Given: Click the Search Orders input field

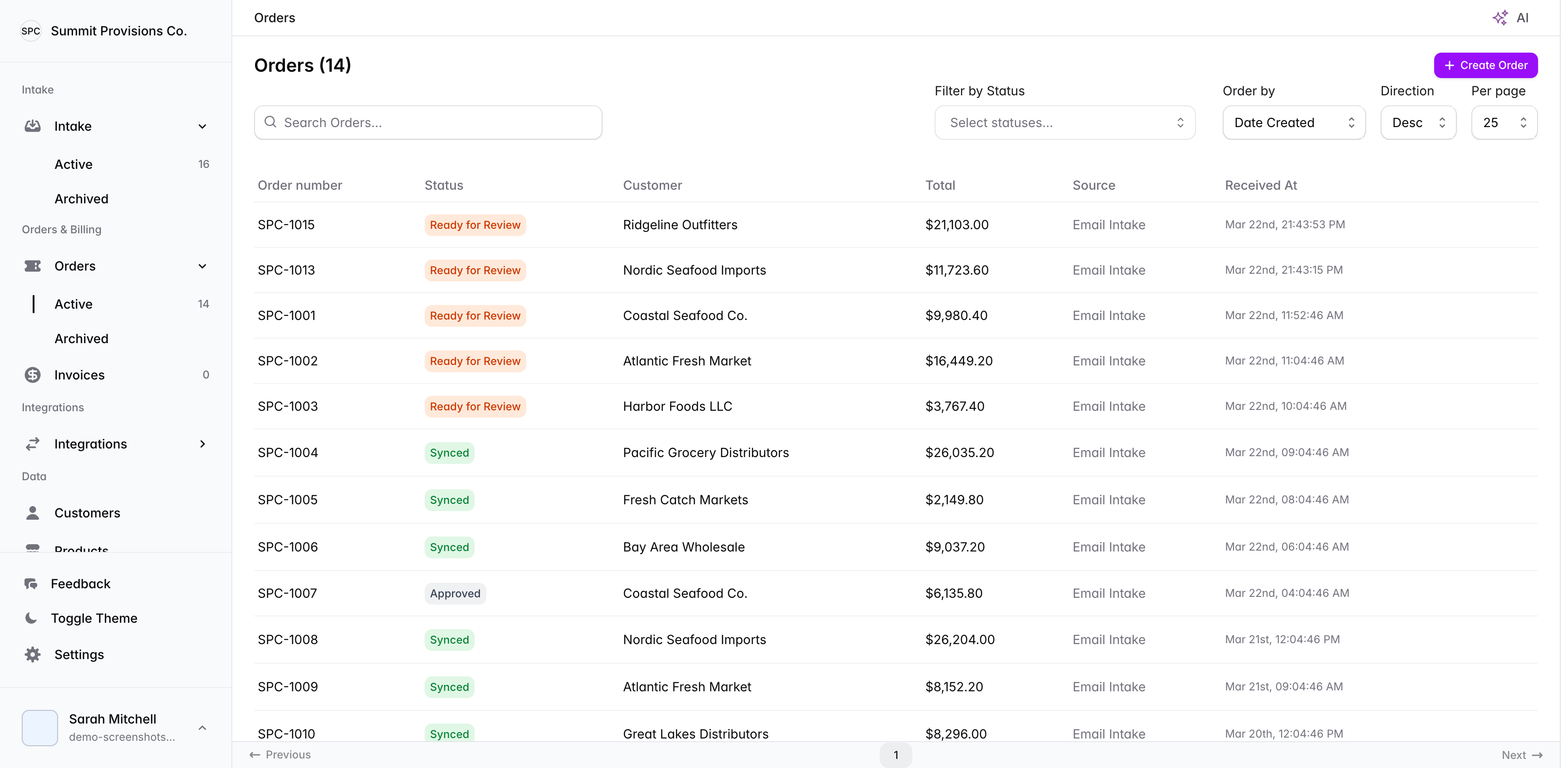Looking at the screenshot, I should (x=428, y=123).
